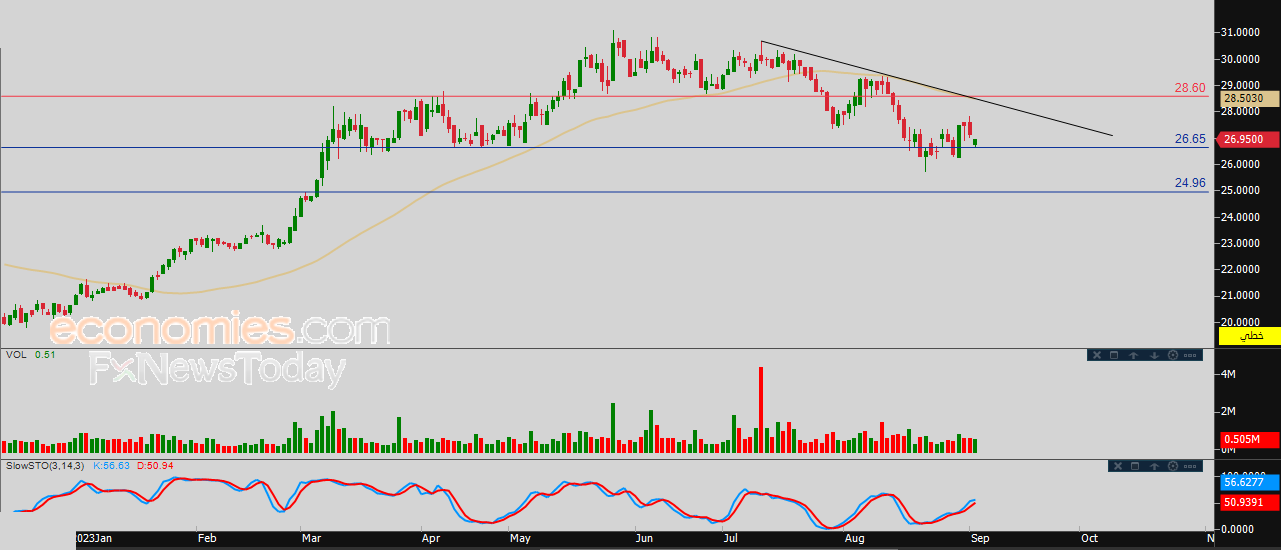Move the VOL panel down

(x=1153, y=355)
